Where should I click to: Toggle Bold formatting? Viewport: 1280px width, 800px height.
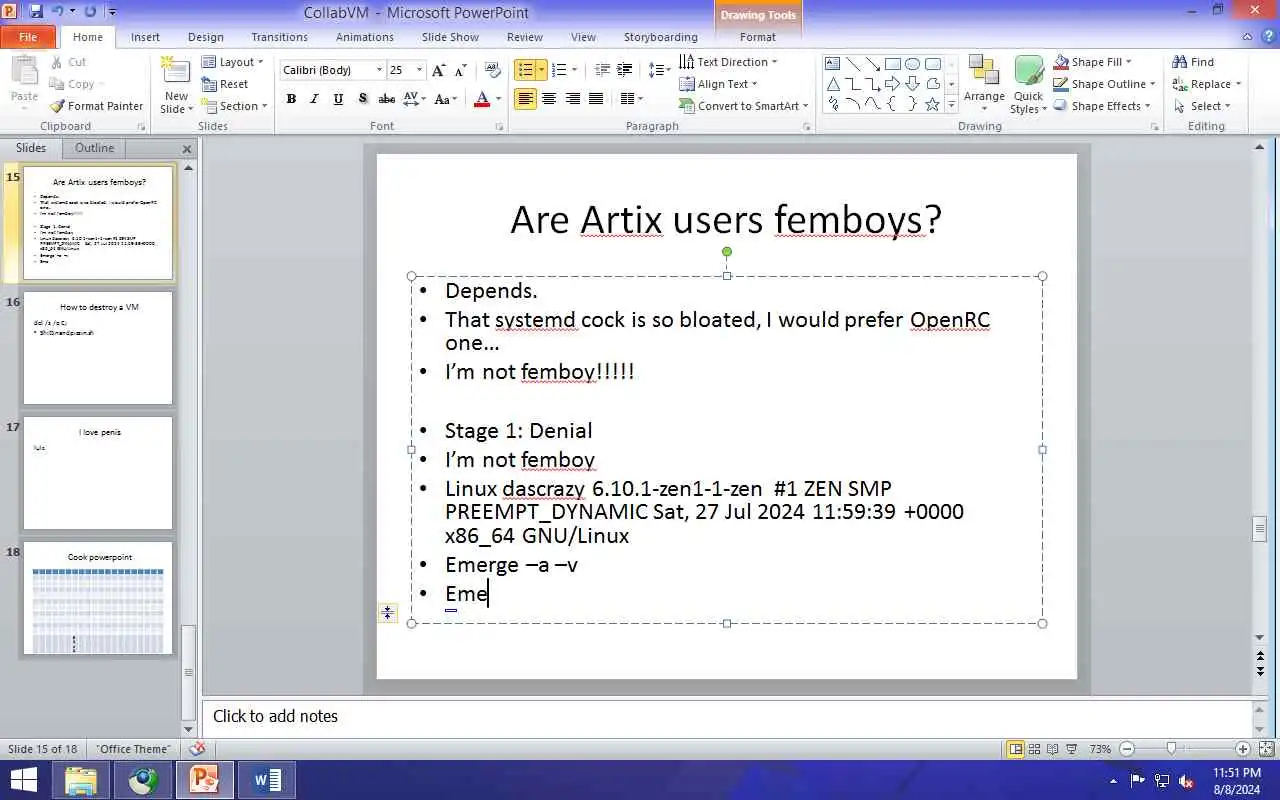(291, 99)
